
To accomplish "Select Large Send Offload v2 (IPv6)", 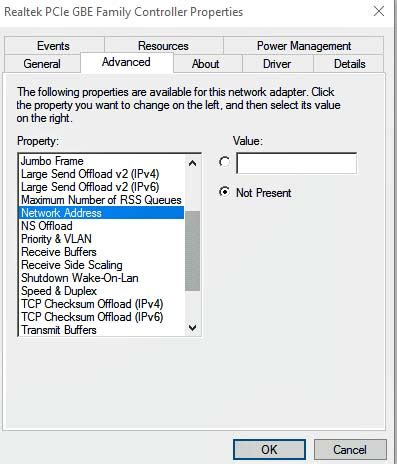I will point(101,187).
